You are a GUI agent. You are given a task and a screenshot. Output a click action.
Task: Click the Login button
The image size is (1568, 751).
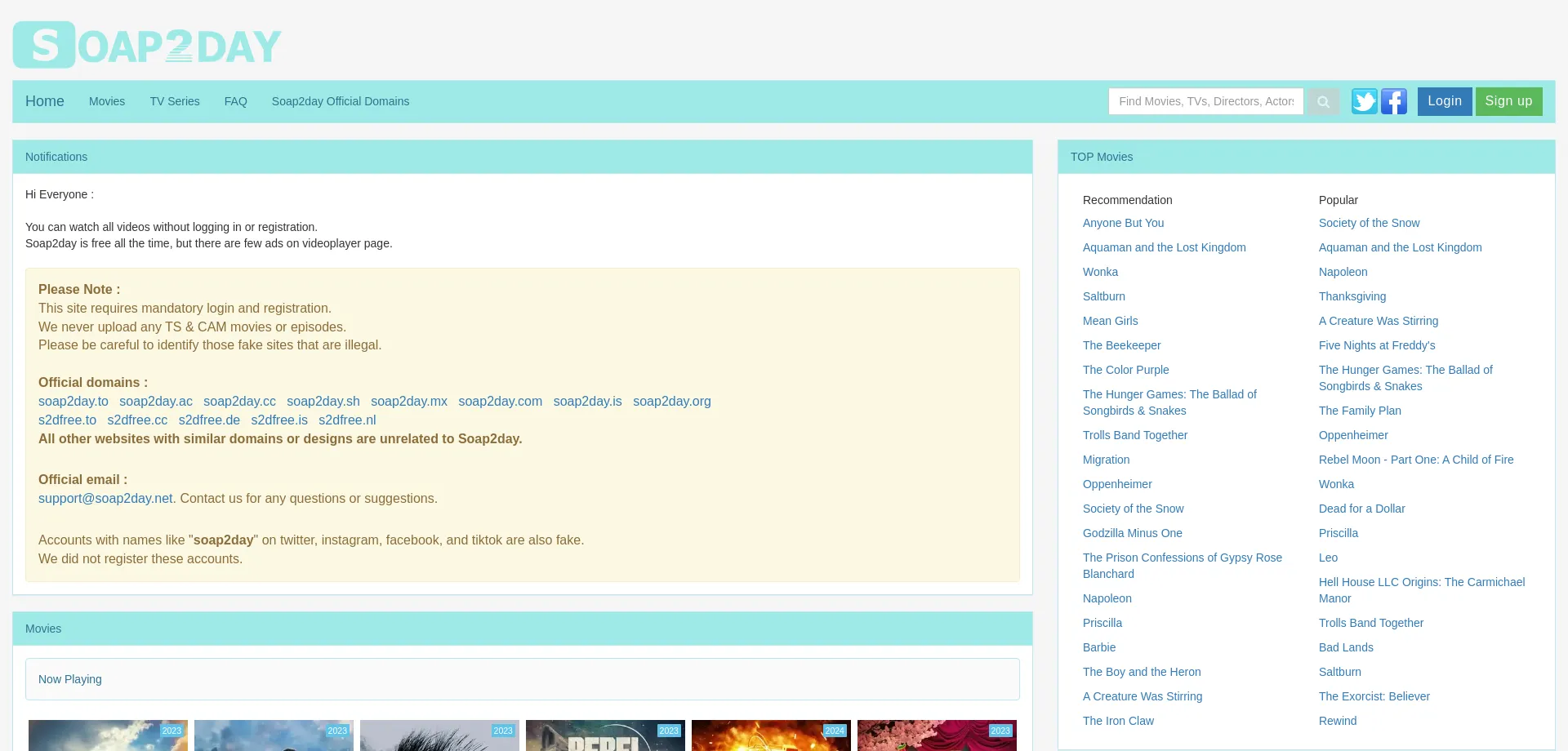pyautogui.click(x=1444, y=101)
